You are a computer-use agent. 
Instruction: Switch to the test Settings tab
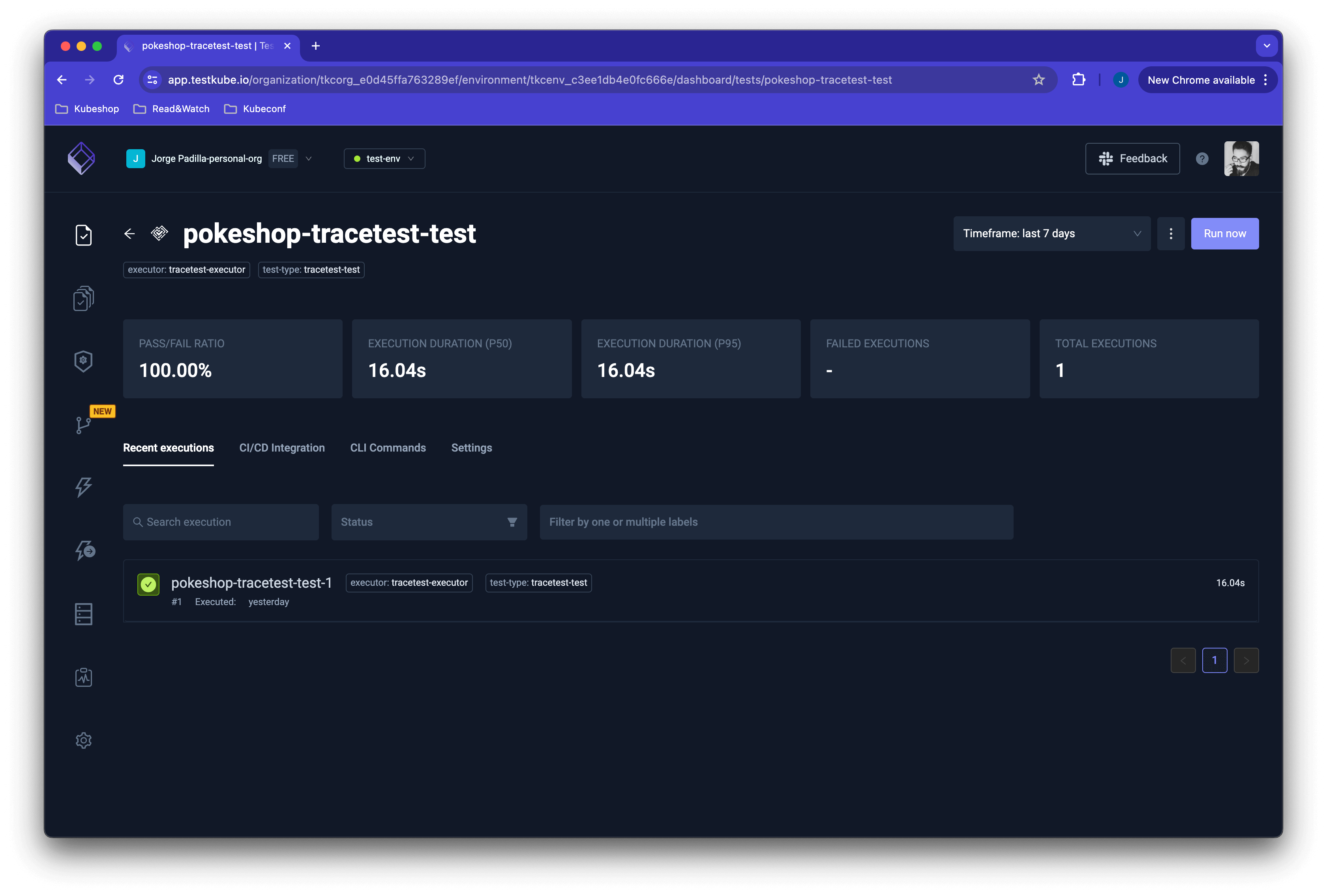click(x=472, y=448)
